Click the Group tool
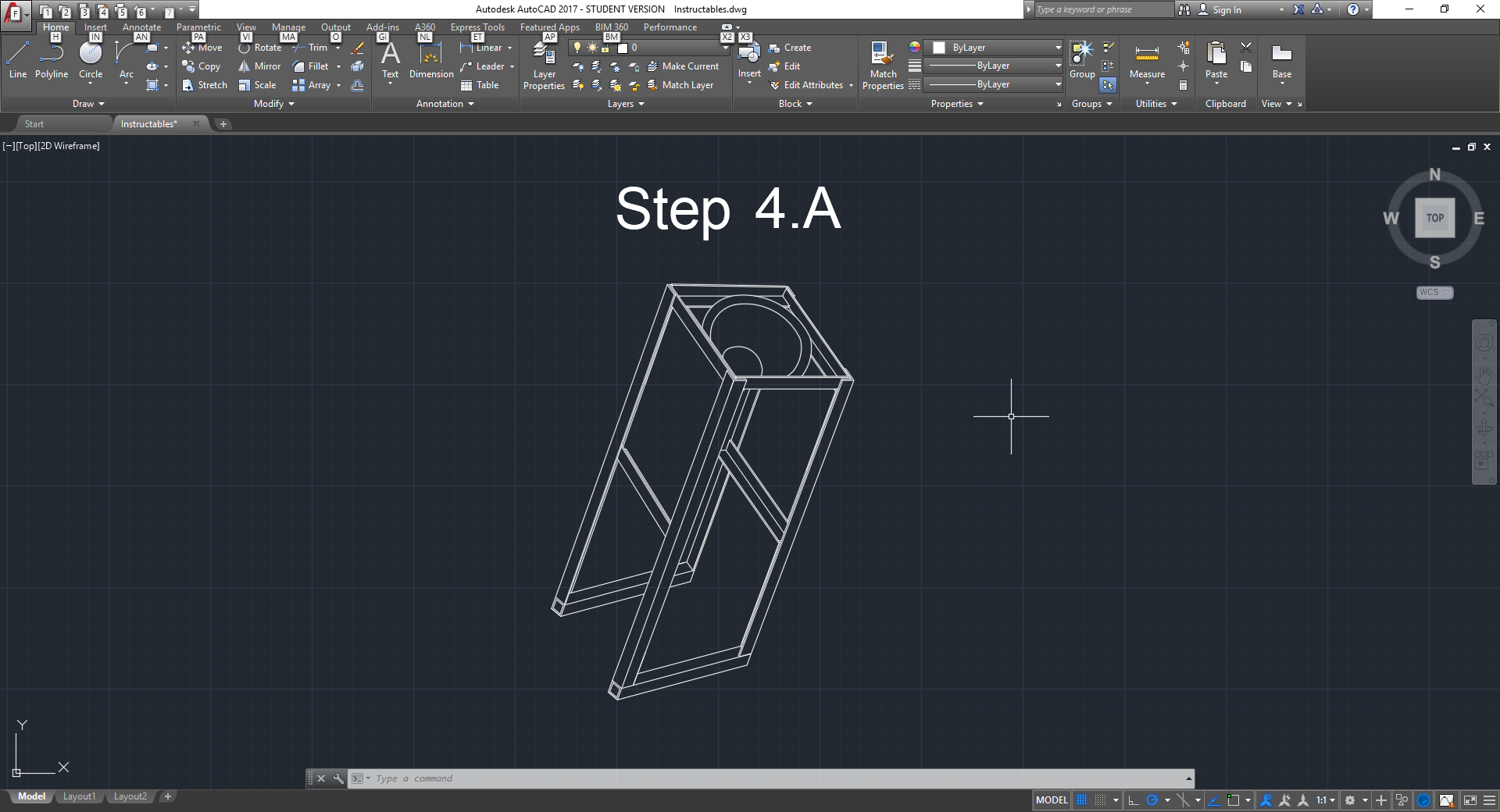1500x812 pixels. click(1082, 60)
